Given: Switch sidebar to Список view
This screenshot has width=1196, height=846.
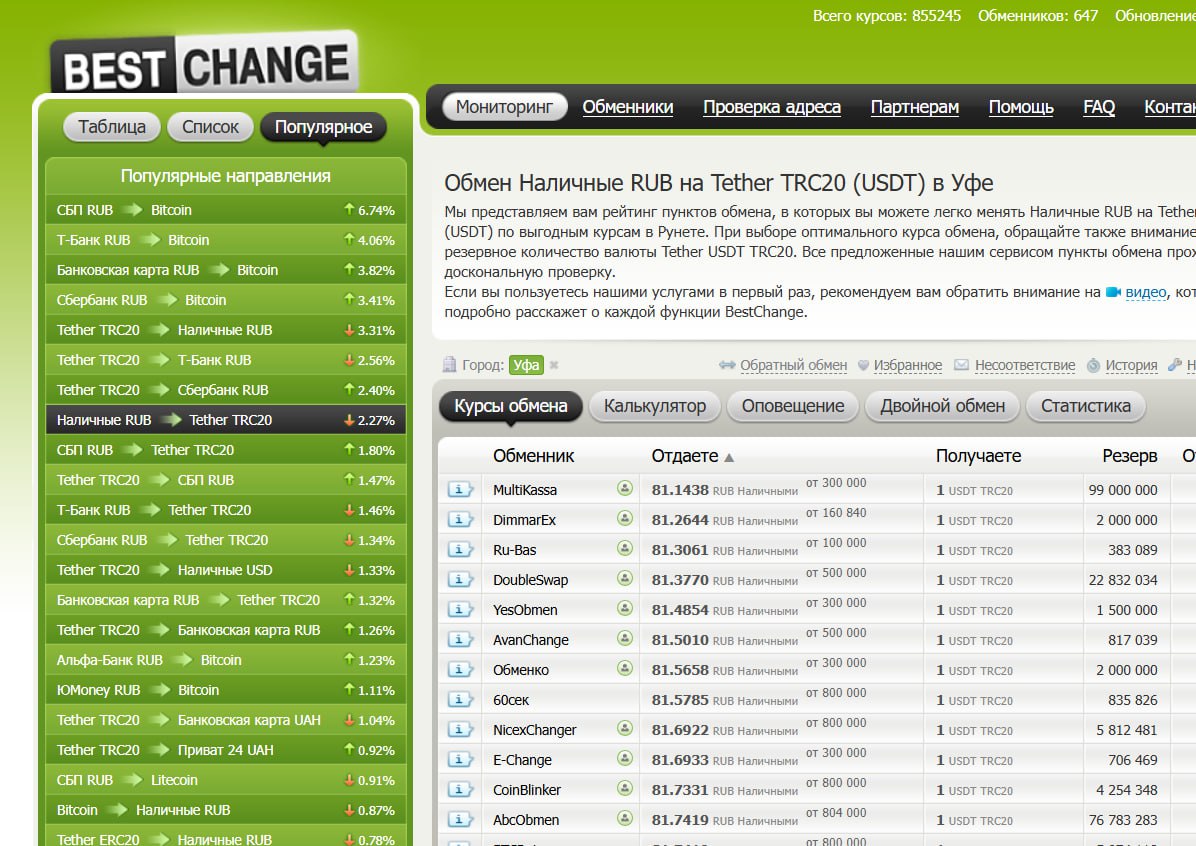Looking at the screenshot, I should (x=211, y=127).
